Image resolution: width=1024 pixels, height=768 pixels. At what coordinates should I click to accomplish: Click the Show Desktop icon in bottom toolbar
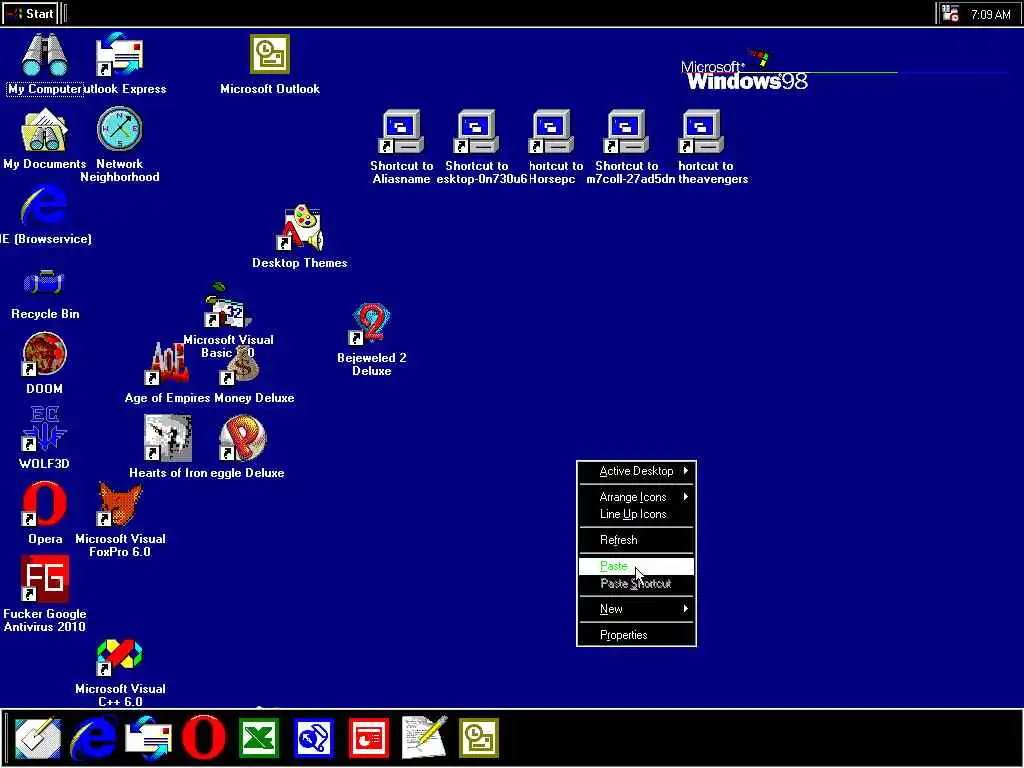coord(38,738)
